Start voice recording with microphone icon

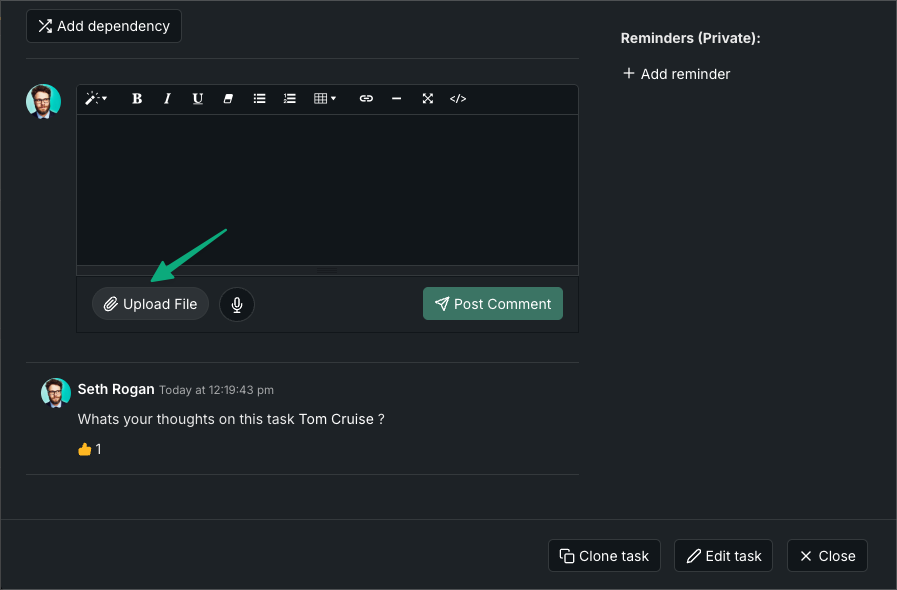237,304
